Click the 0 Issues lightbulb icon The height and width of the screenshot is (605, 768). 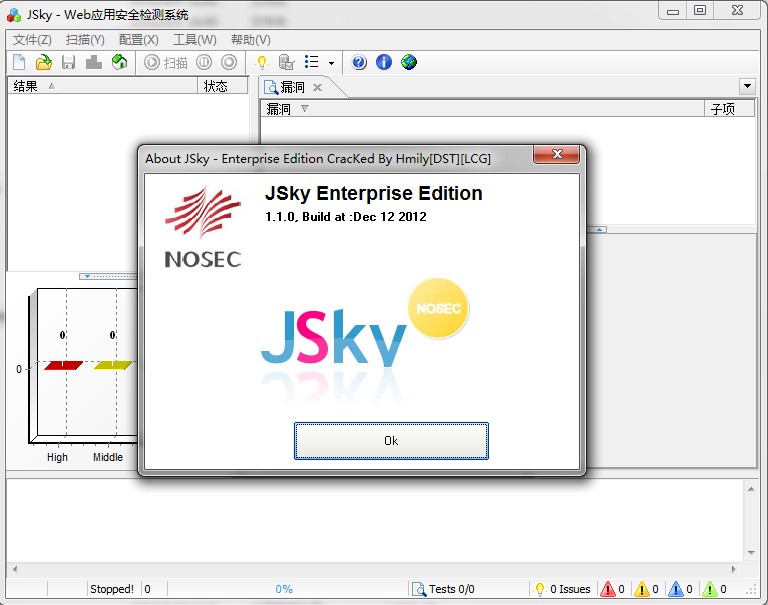pos(540,589)
